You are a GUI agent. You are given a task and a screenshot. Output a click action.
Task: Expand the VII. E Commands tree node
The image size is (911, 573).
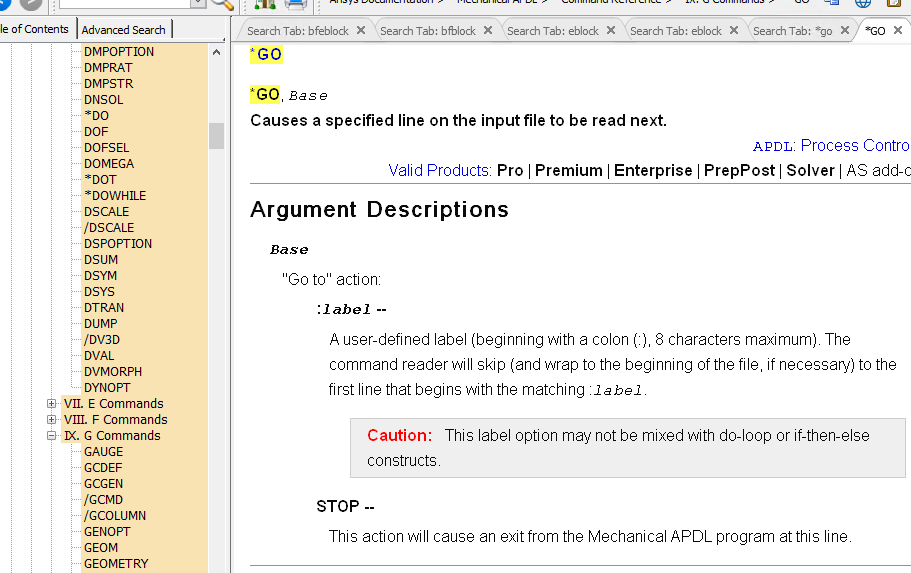(x=52, y=404)
